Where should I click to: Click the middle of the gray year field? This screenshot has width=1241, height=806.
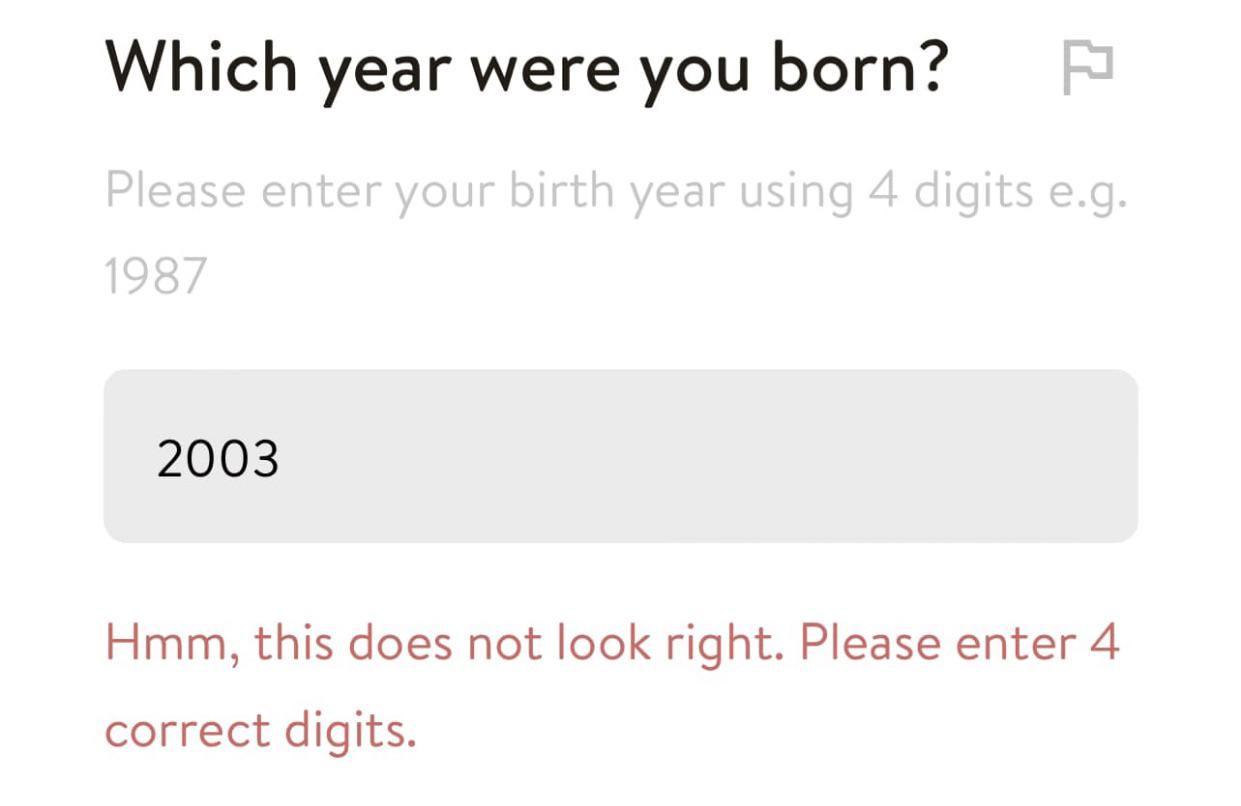click(620, 456)
